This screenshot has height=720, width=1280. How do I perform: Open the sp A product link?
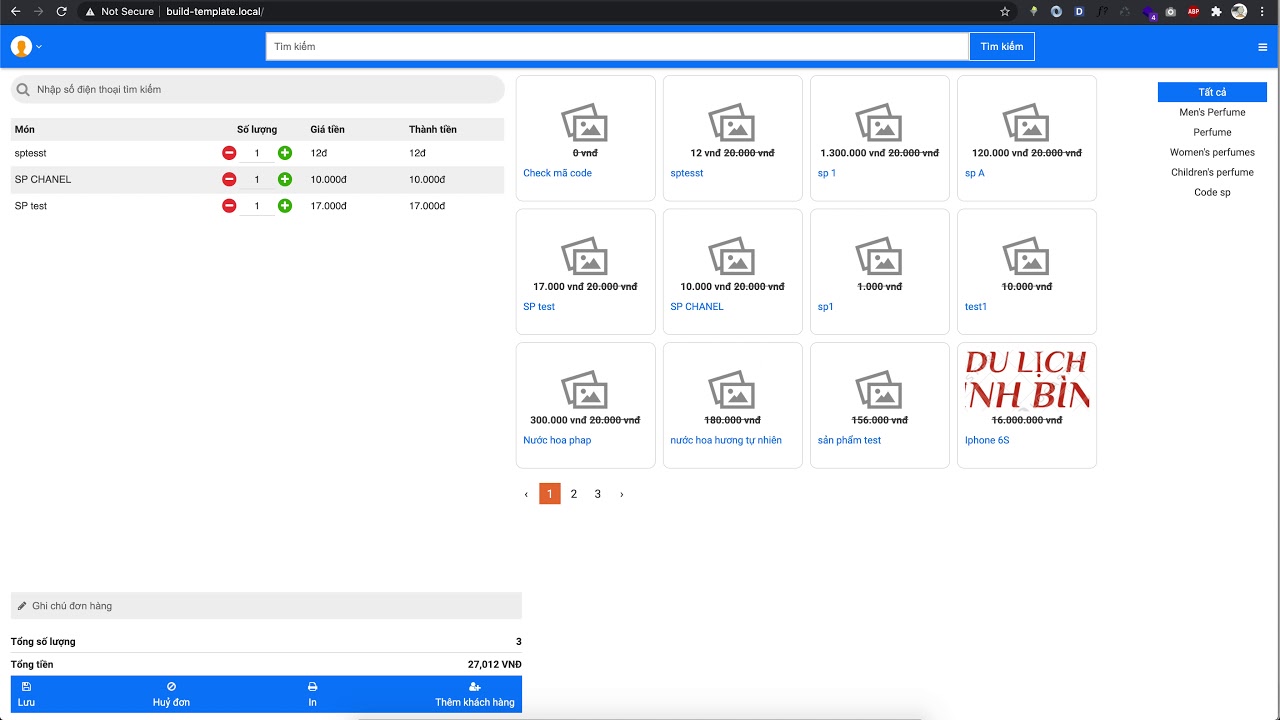coord(974,173)
